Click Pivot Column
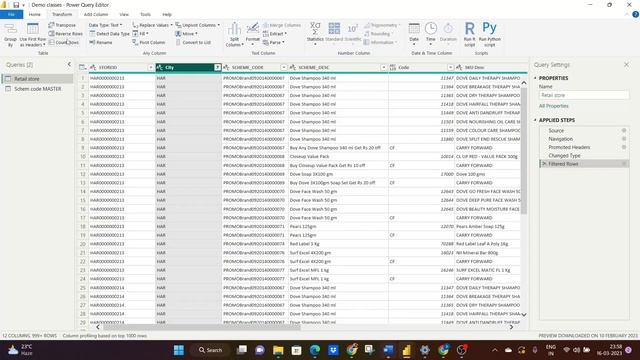 coord(149,42)
